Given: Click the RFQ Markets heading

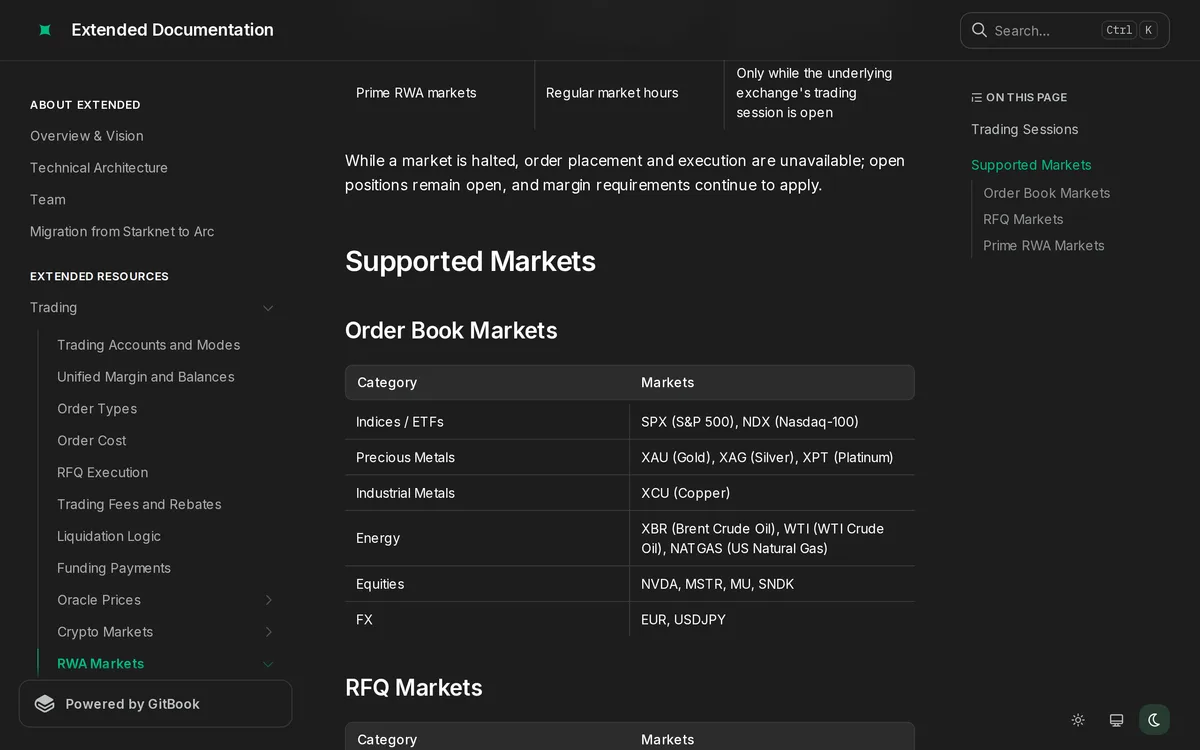Looking at the screenshot, I should coord(414,687).
